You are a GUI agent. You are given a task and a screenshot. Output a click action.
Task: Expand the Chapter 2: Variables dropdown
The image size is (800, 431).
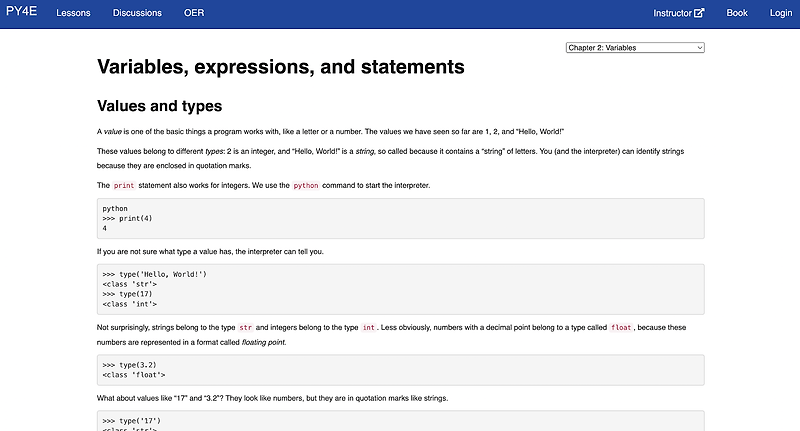pos(635,47)
